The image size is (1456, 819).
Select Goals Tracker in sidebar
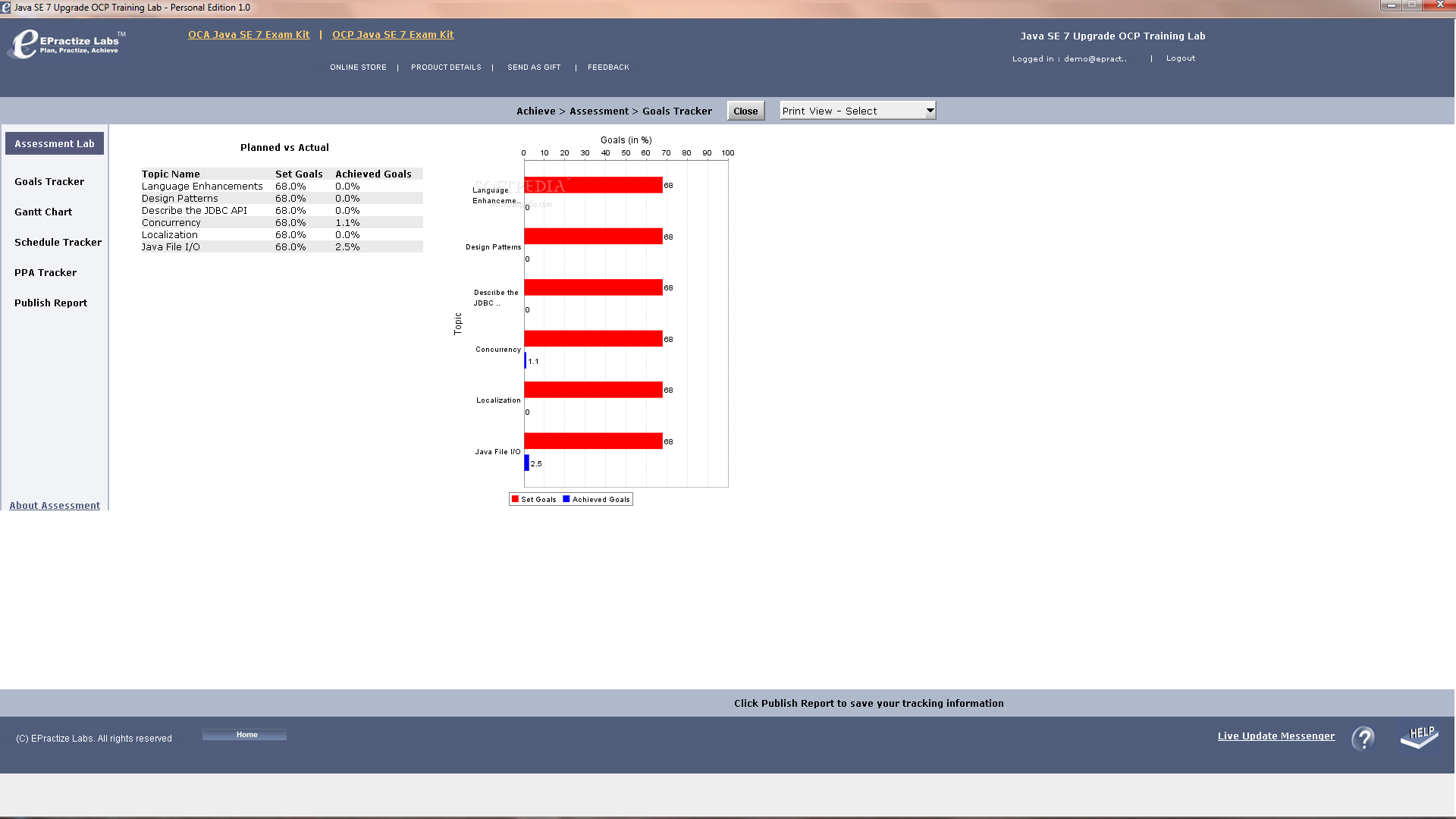[x=49, y=181]
